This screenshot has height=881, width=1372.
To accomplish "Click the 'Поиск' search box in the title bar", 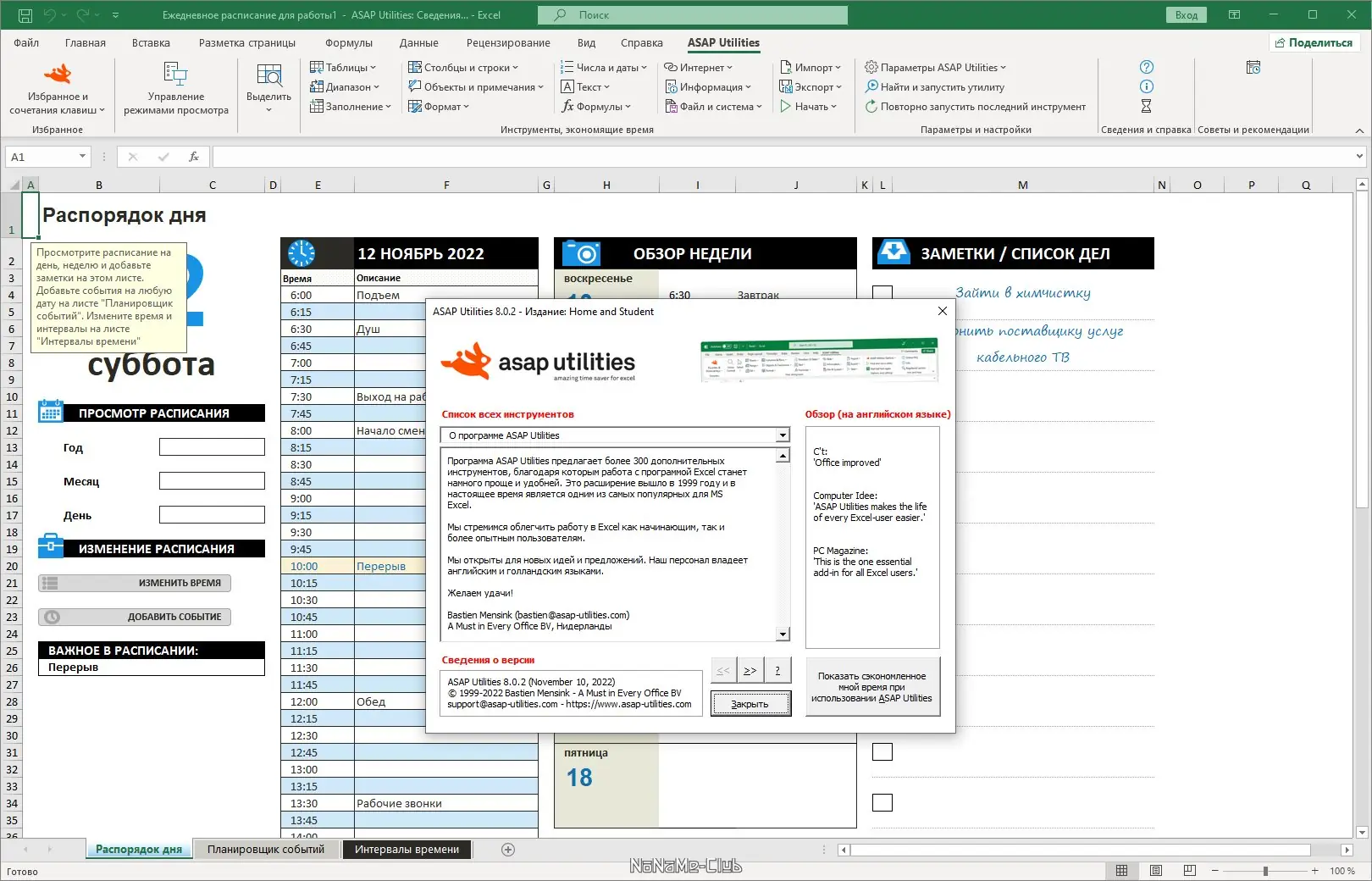I will [x=693, y=15].
